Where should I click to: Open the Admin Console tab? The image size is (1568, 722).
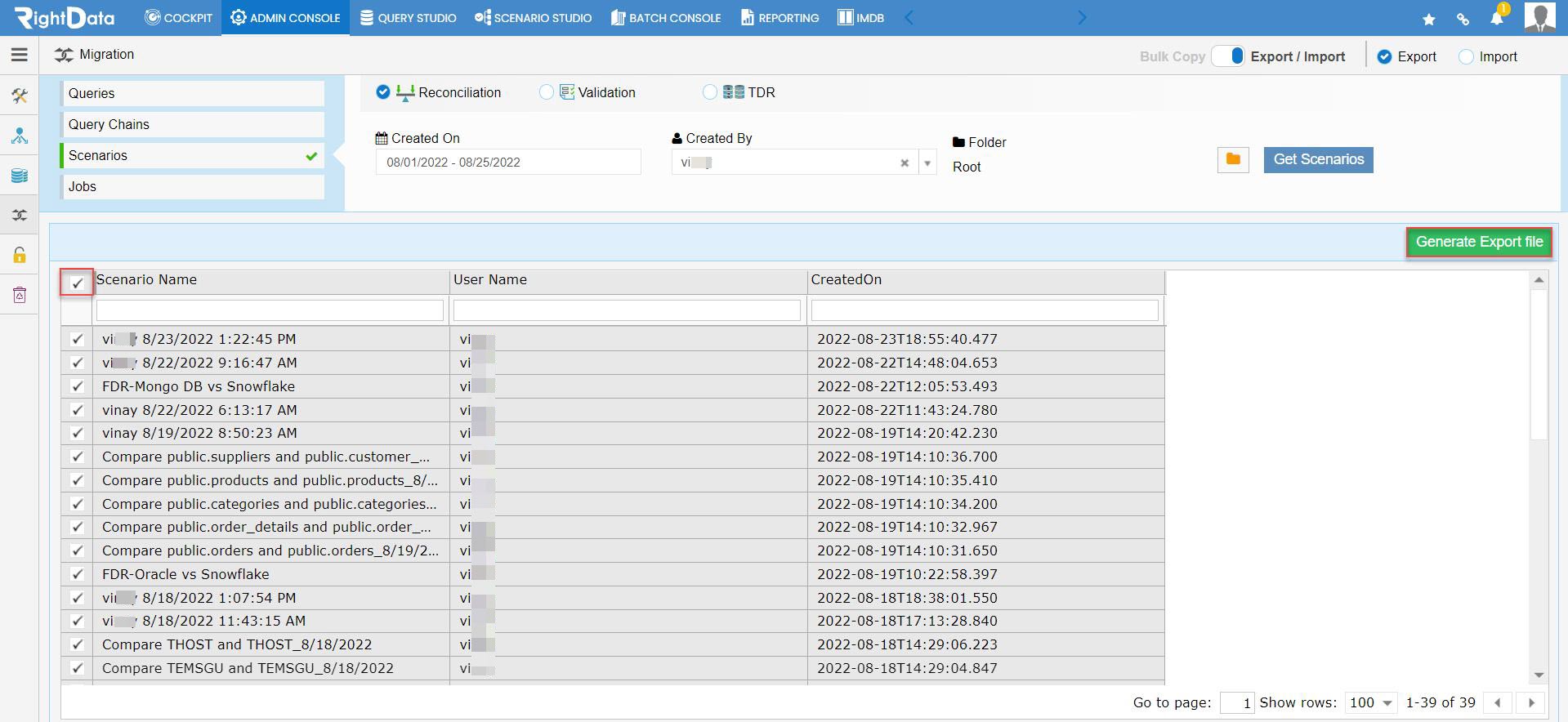285,17
